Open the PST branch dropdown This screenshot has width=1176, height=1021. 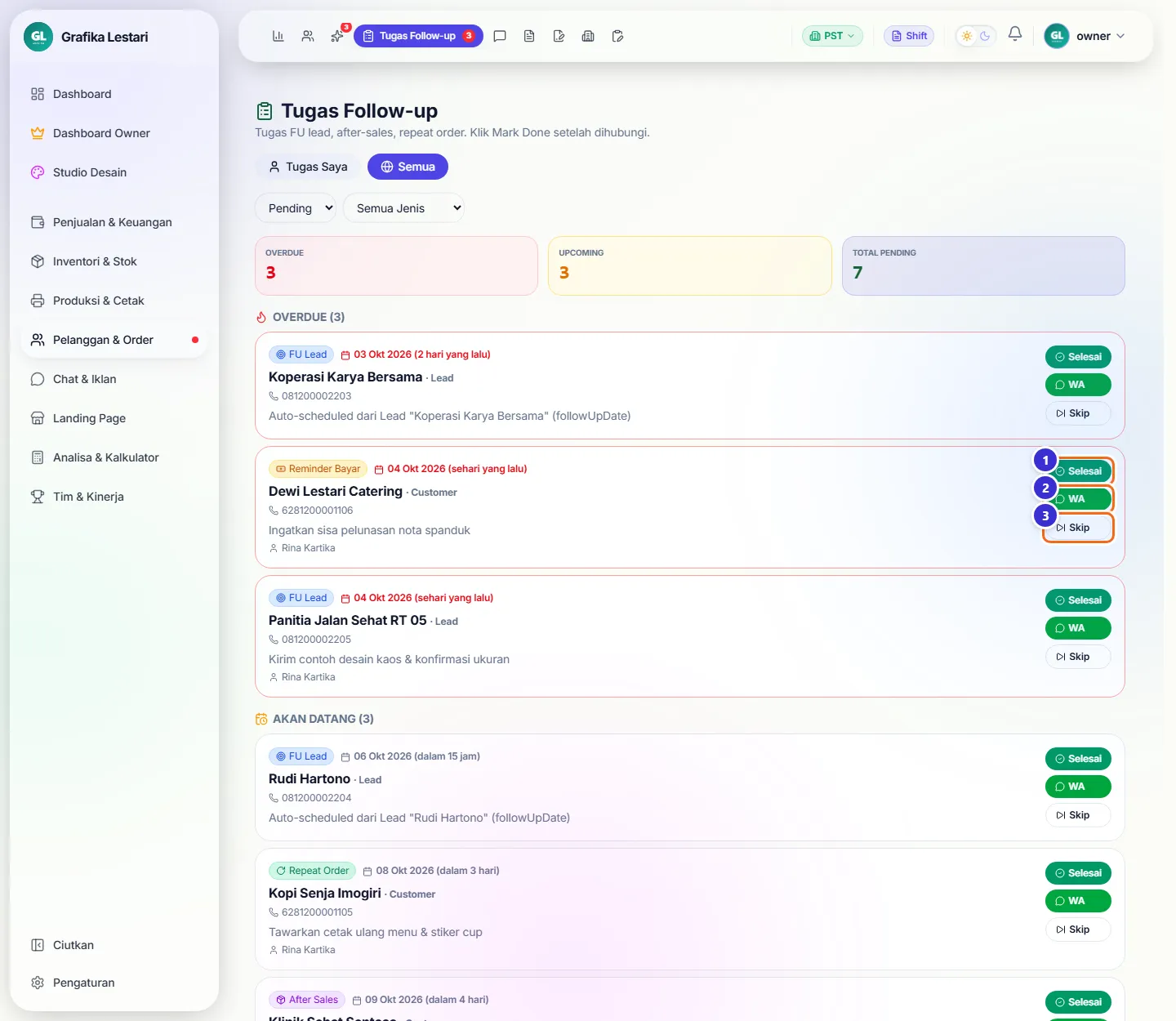click(x=832, y=36)
